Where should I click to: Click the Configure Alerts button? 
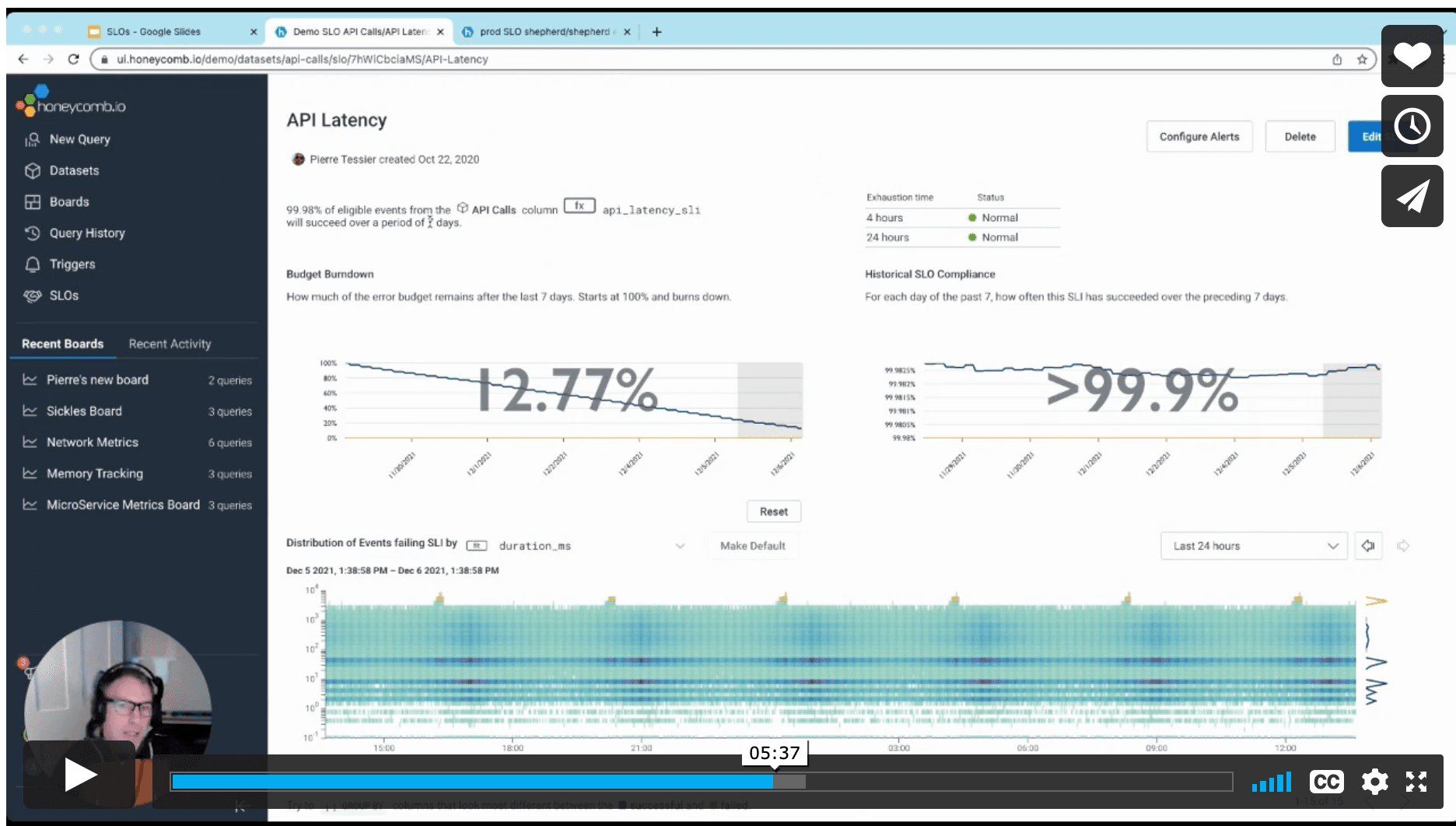pos(1199,137)
